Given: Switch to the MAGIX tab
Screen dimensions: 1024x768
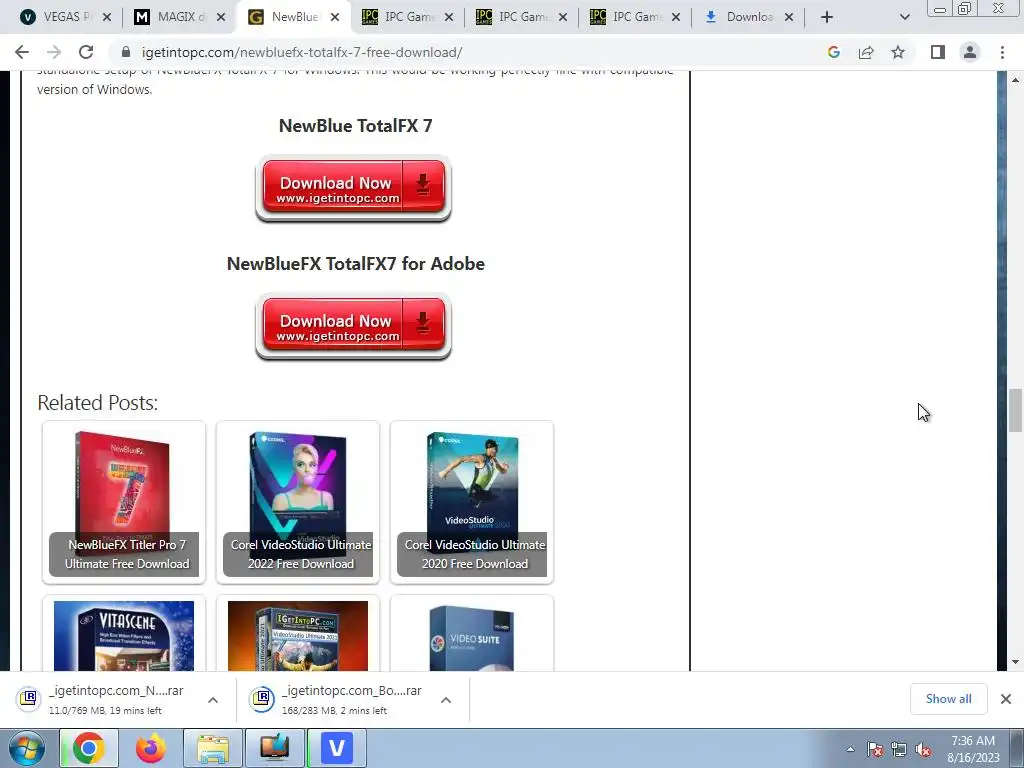Looking at the screenshot, I should [180, 17].
